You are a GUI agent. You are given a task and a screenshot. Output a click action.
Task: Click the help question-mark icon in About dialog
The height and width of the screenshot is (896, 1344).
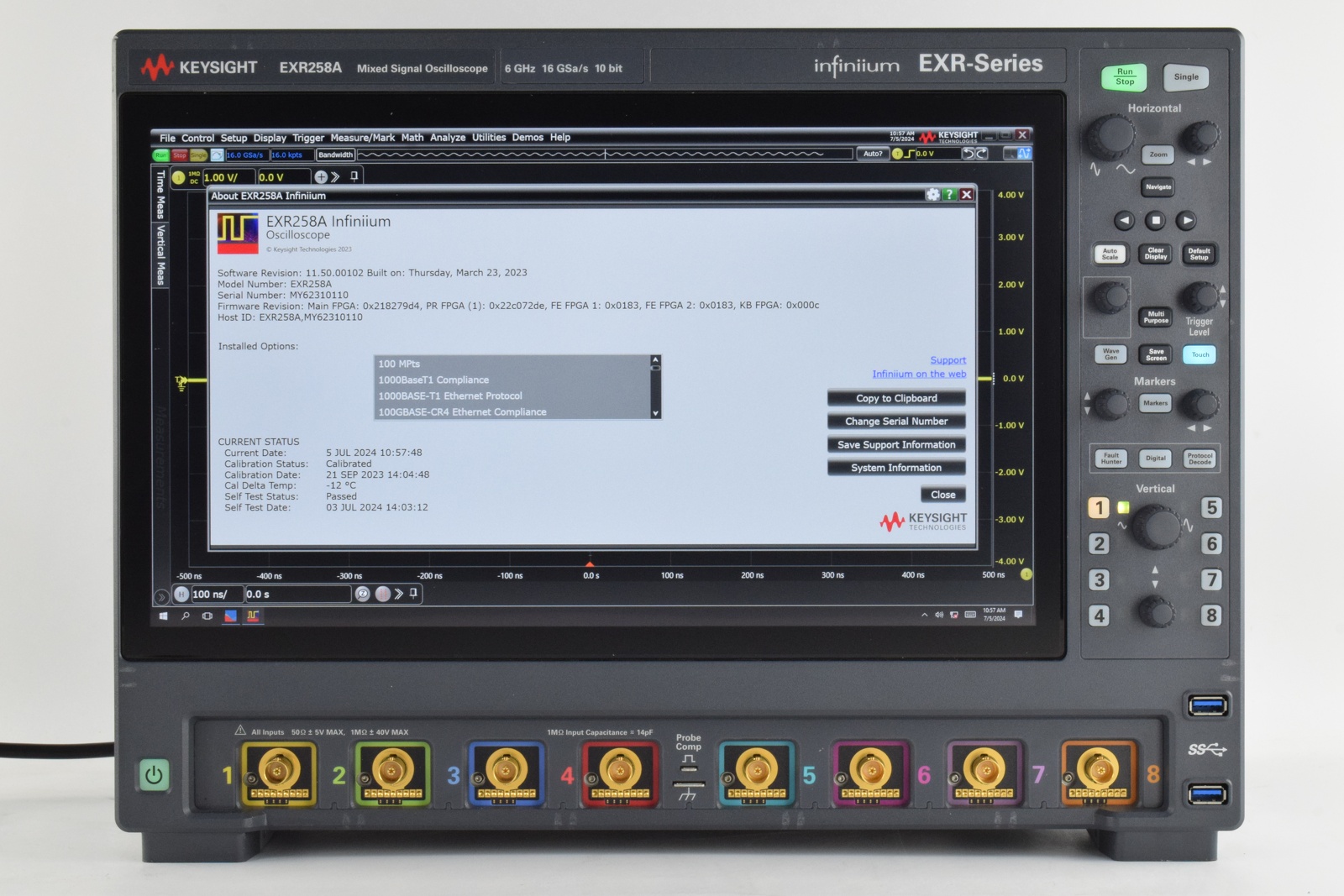point(948,194)
